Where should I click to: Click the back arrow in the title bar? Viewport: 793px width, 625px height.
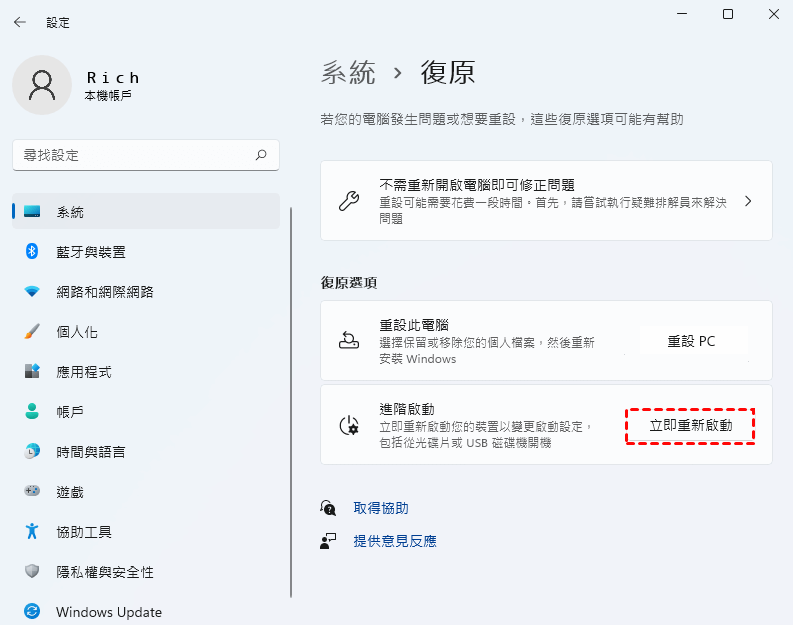tap(20, 21)
